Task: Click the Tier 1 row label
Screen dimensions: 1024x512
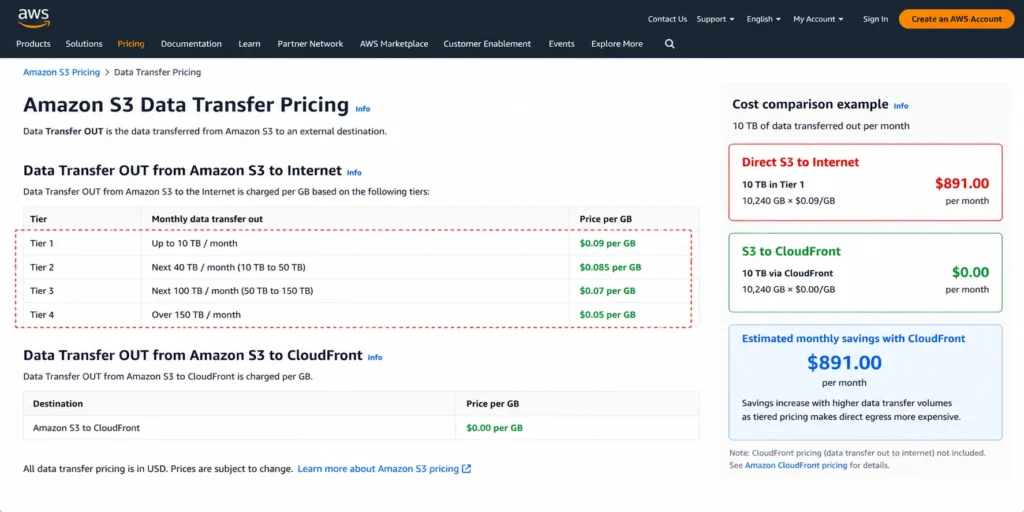Action: 42,244
